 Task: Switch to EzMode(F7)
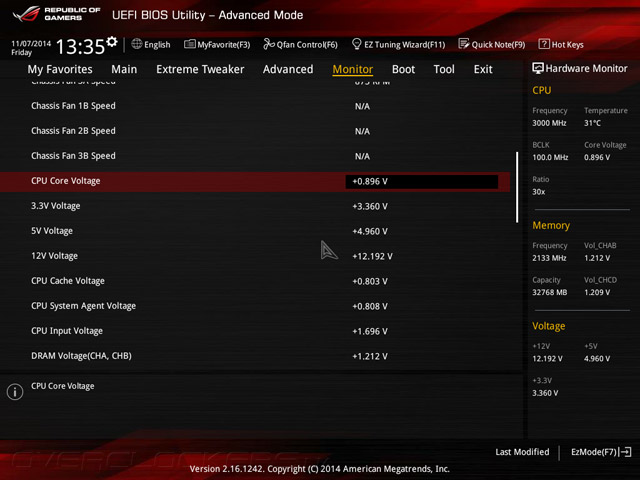[601, 452]
